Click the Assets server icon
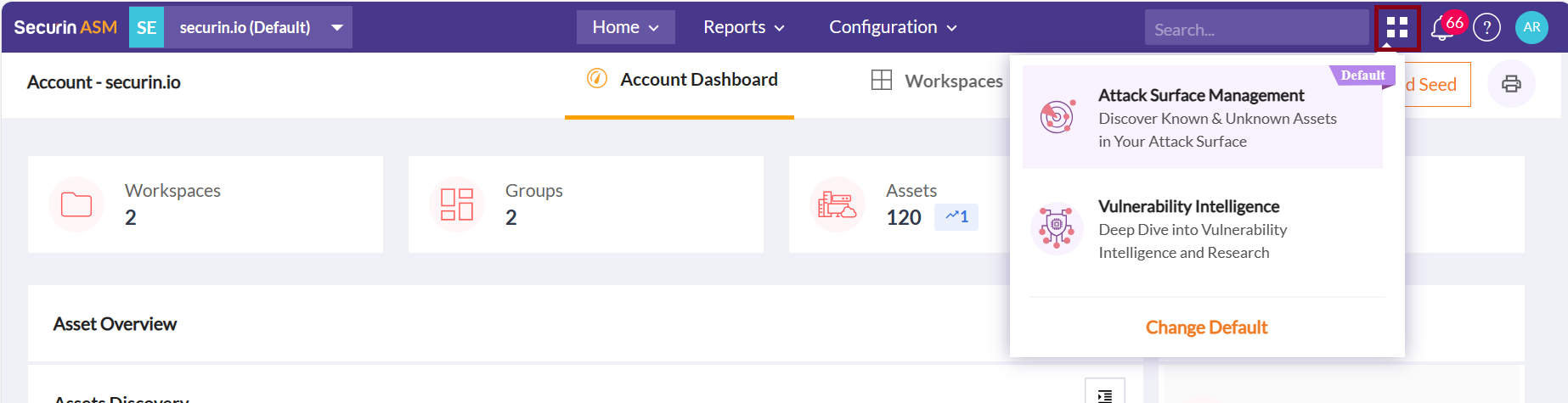1568x403 pixels. (x=837, y=204)
